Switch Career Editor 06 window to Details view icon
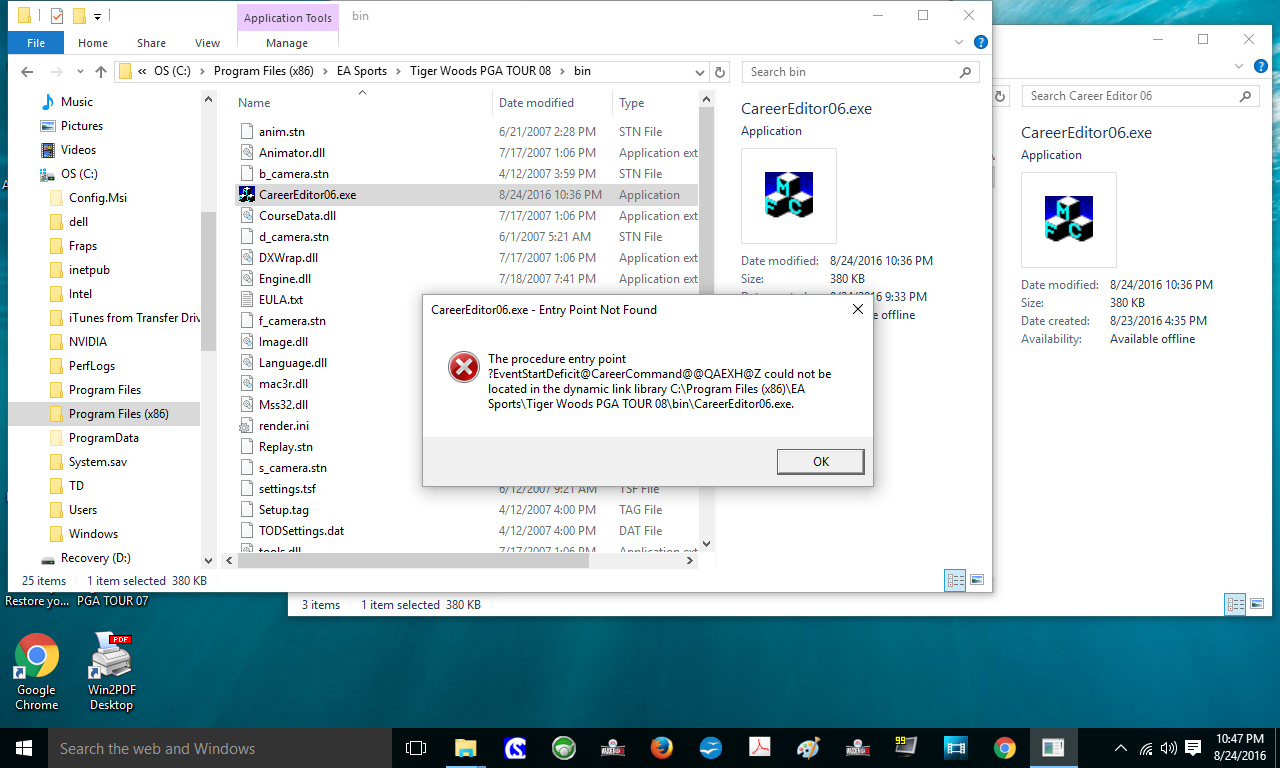Image resolution: width=1280 pixels, height=768 pixels. click(x=1235, y=604)
